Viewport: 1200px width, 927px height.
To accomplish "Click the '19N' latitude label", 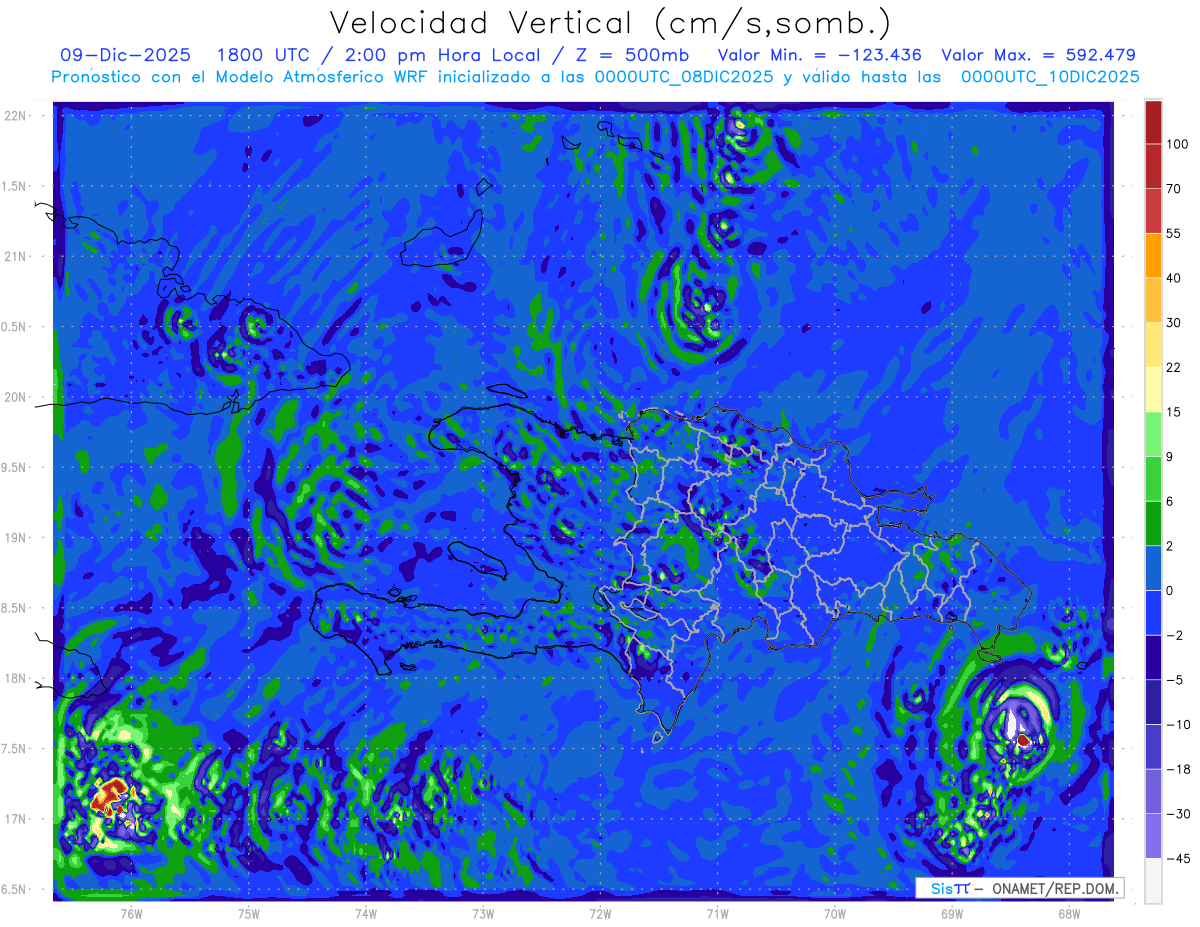I will pos(16,538).
